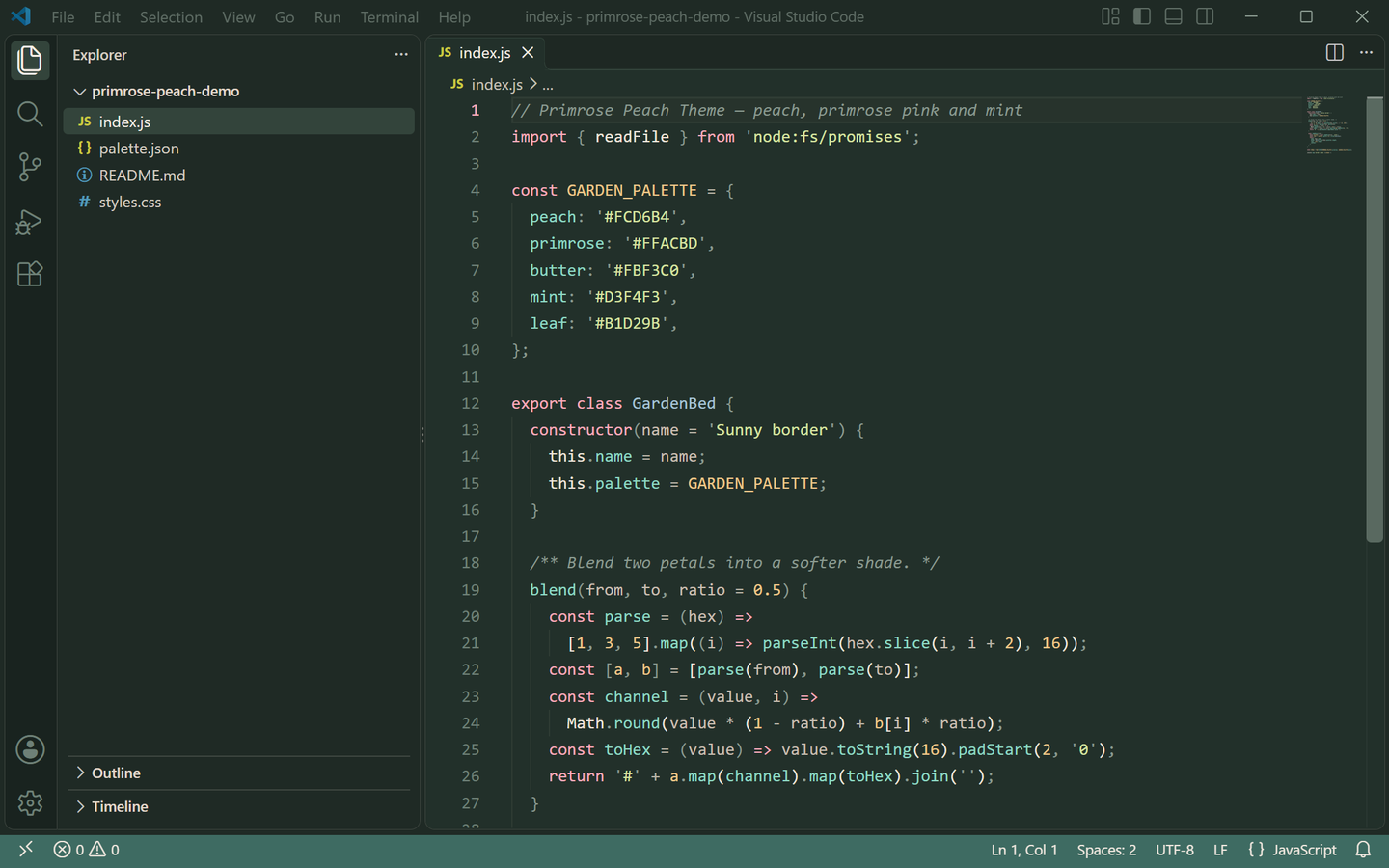The height and width of the screenshot is (868, 1389).
Task: Click the VS Code logo icon
Action: tap(21, 16)
